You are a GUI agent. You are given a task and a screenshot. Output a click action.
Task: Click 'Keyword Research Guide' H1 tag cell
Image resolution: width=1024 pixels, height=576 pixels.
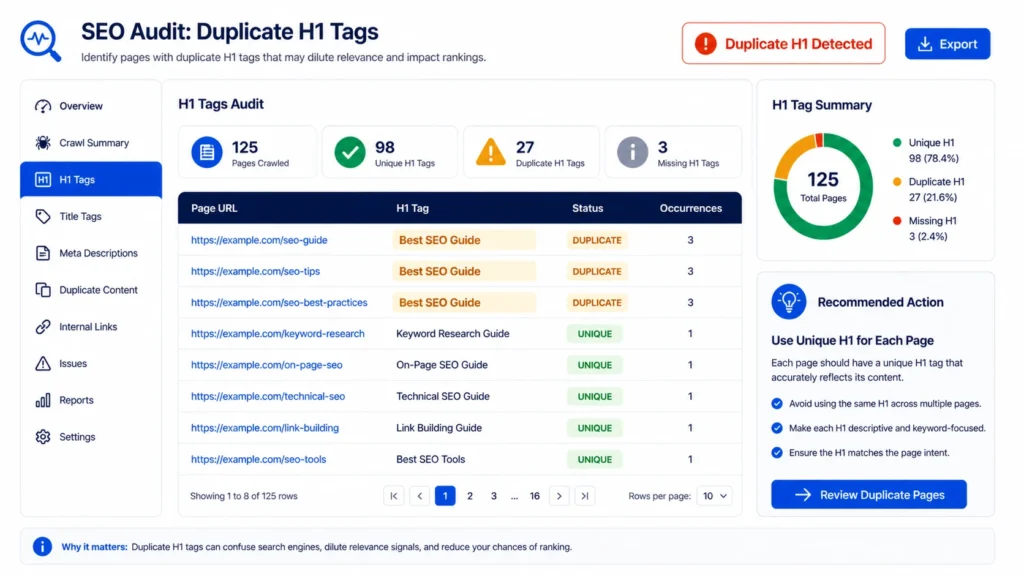(x=453, y=334)
